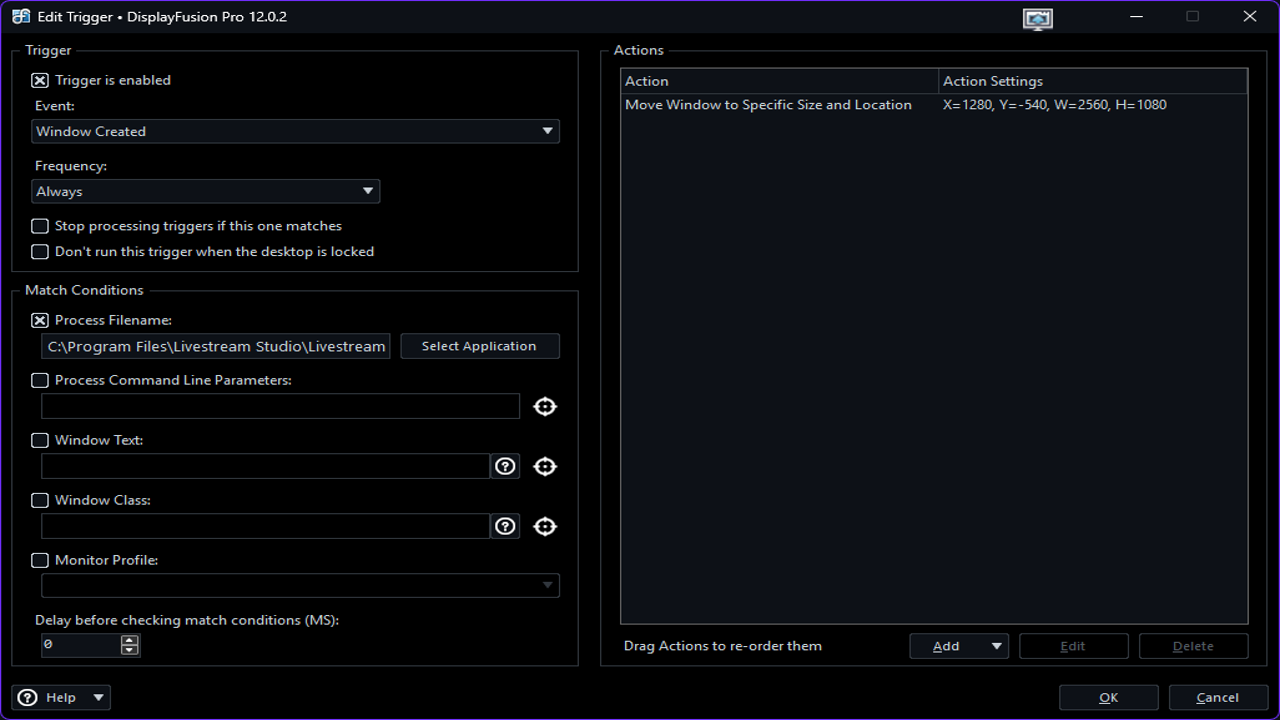Open the Frequency dropdown showing Always

click(x=205, y=191)
